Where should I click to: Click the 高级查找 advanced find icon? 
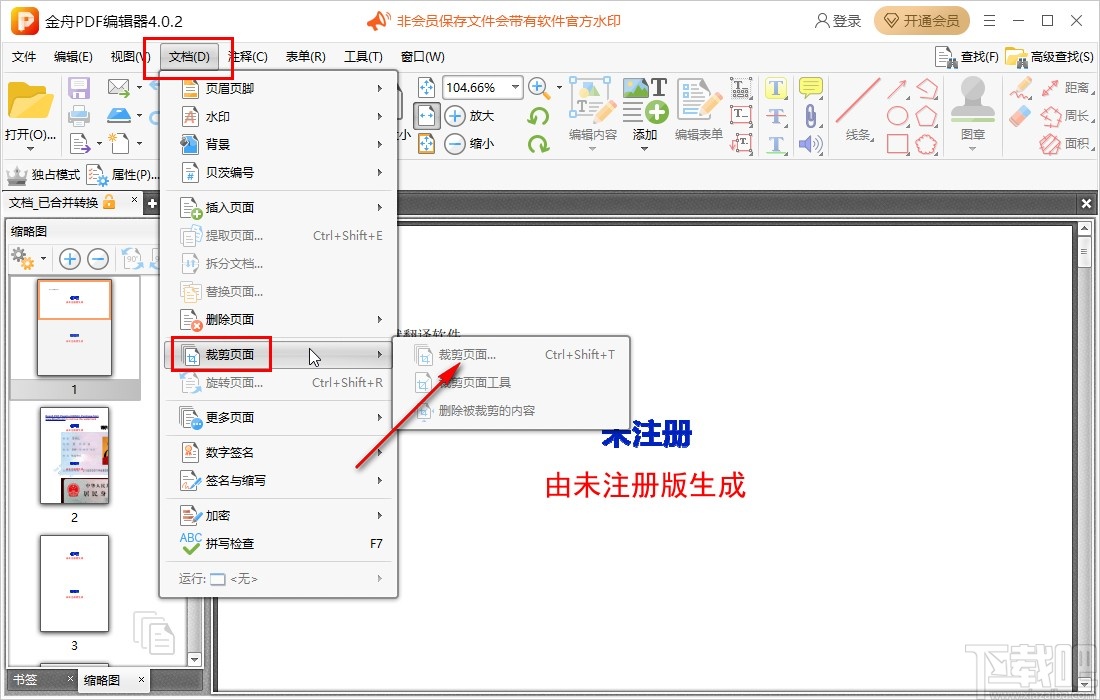point(1016,57)
